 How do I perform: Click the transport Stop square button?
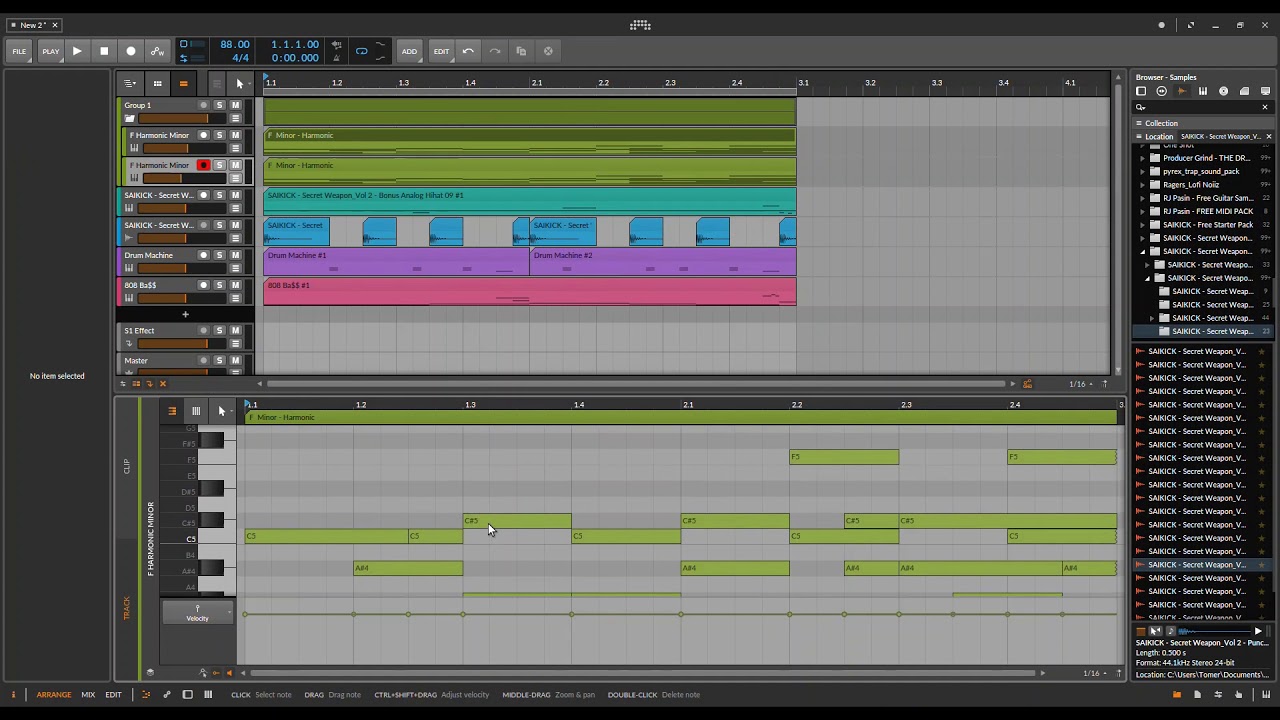pos(104,51)
